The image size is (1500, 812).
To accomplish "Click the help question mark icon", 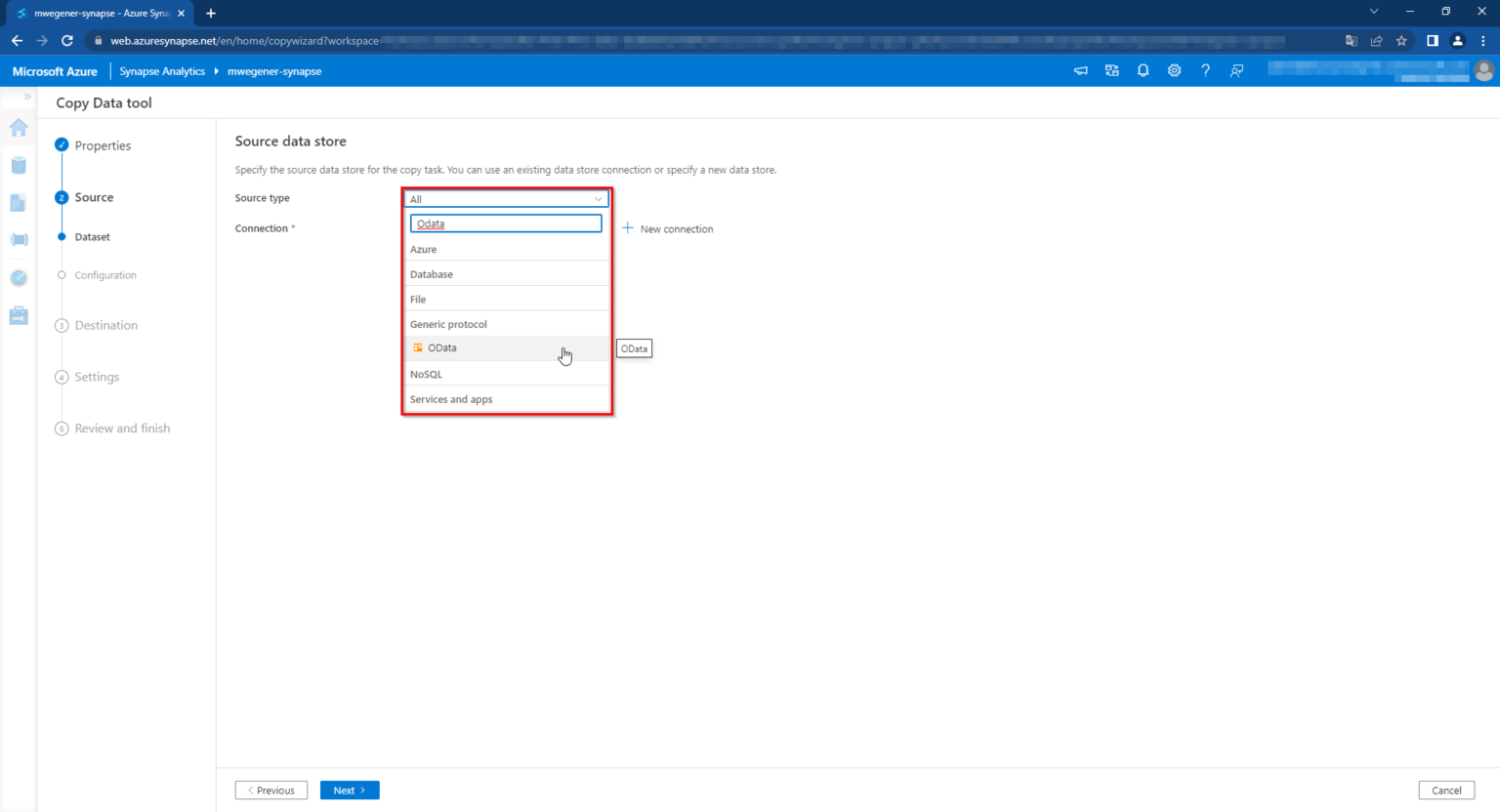I will point(1205,71).
